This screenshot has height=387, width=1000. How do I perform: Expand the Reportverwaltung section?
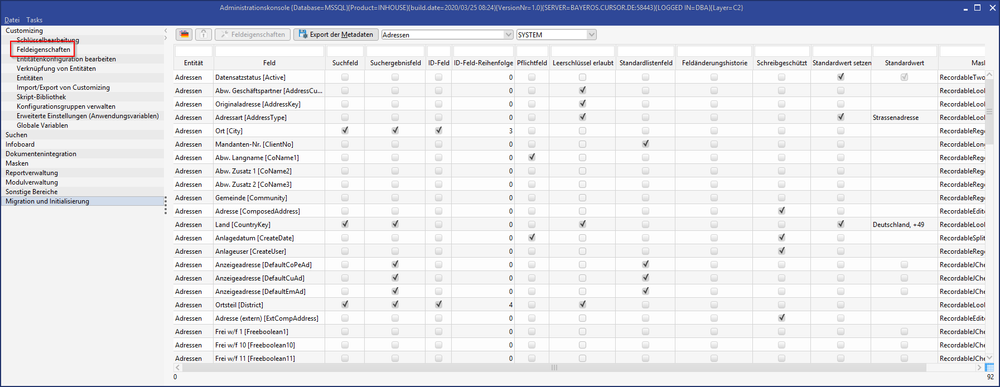(32, 173)
